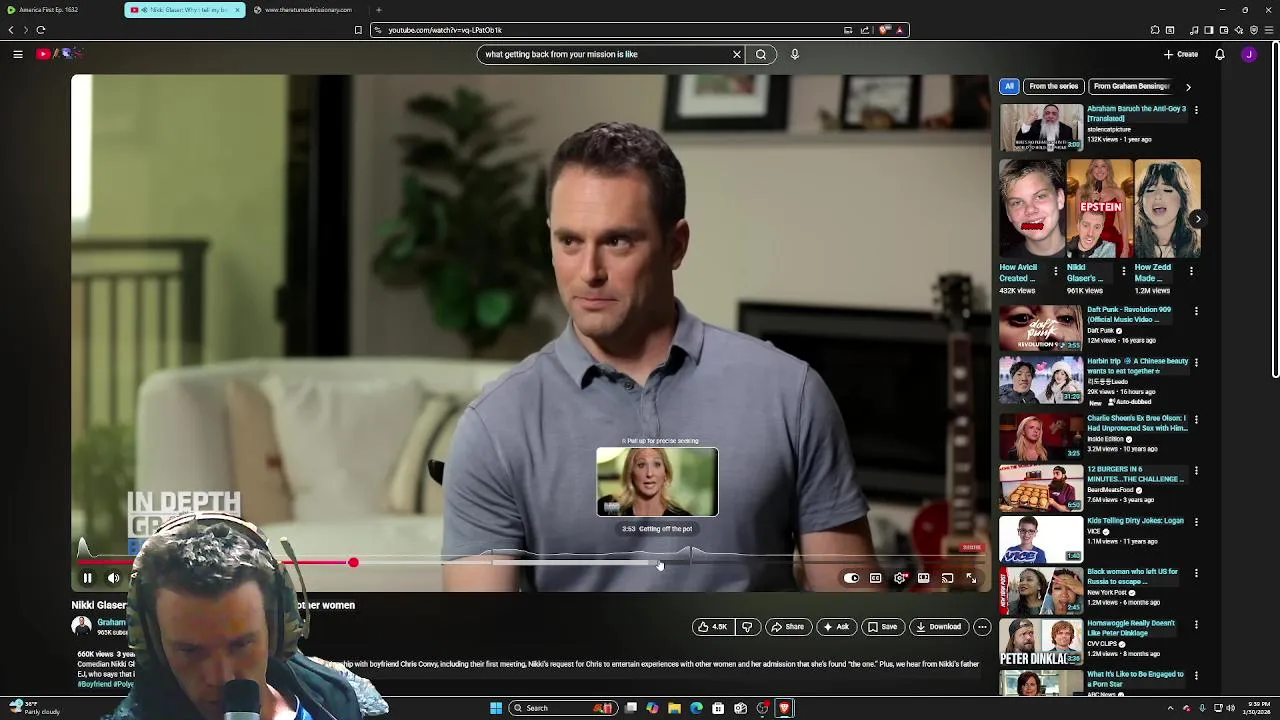
Task: Close the Nikki Glaser browser tab
Action: [x=237, y=10]
